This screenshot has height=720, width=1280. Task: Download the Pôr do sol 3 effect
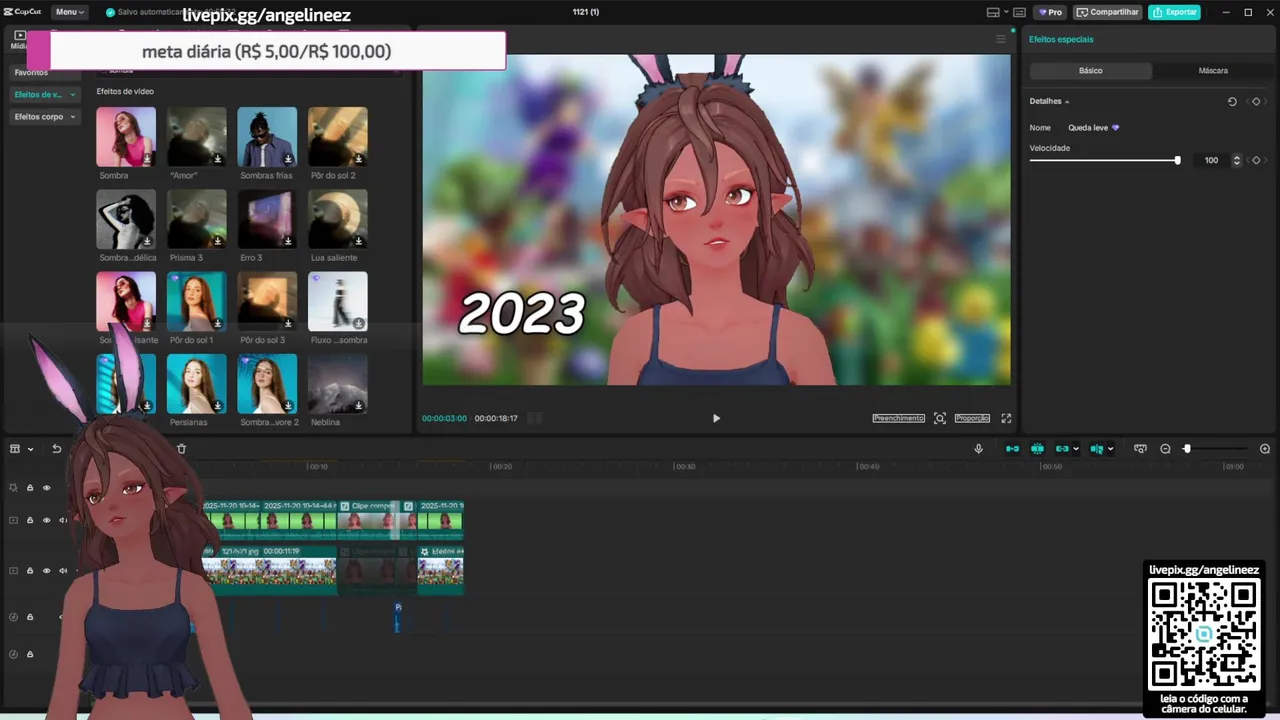[288, 323]
